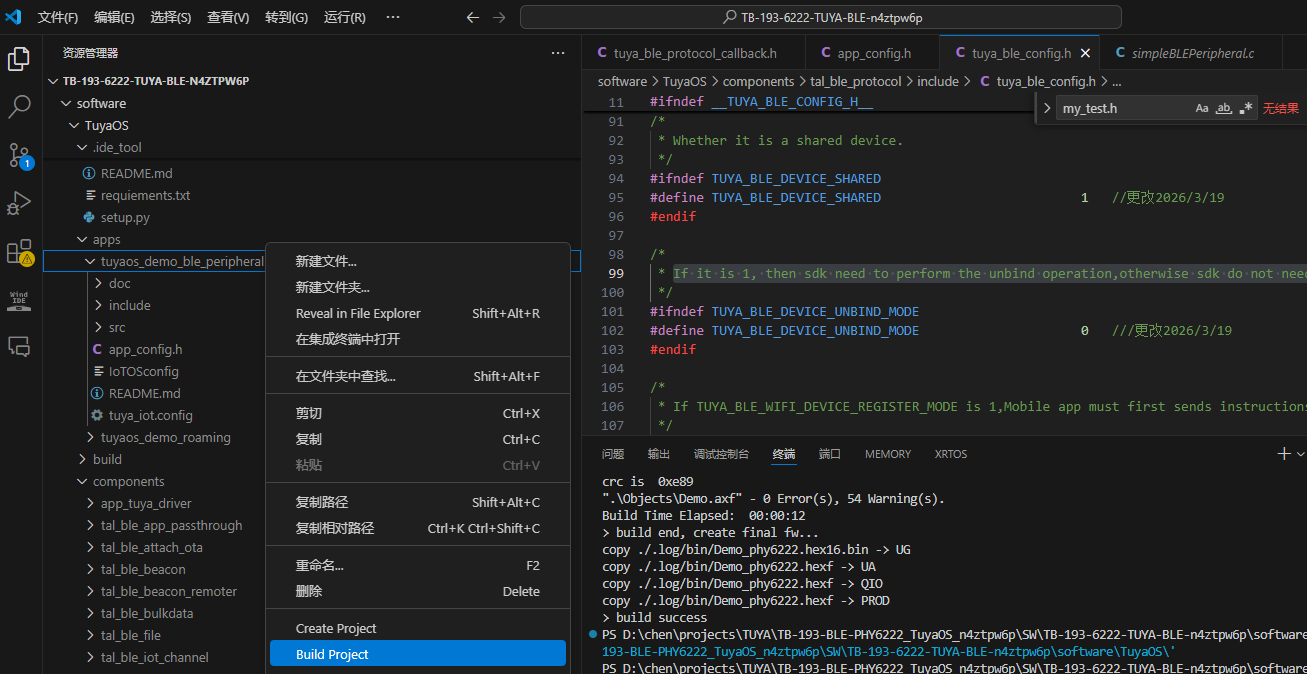Choose 重命名 in the context menu
Screen dimensions: 1307x674
[320, 566]
